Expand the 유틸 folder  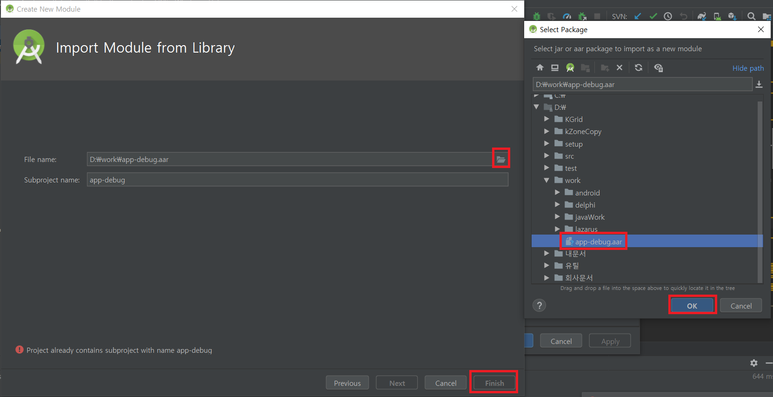(547, 266)
